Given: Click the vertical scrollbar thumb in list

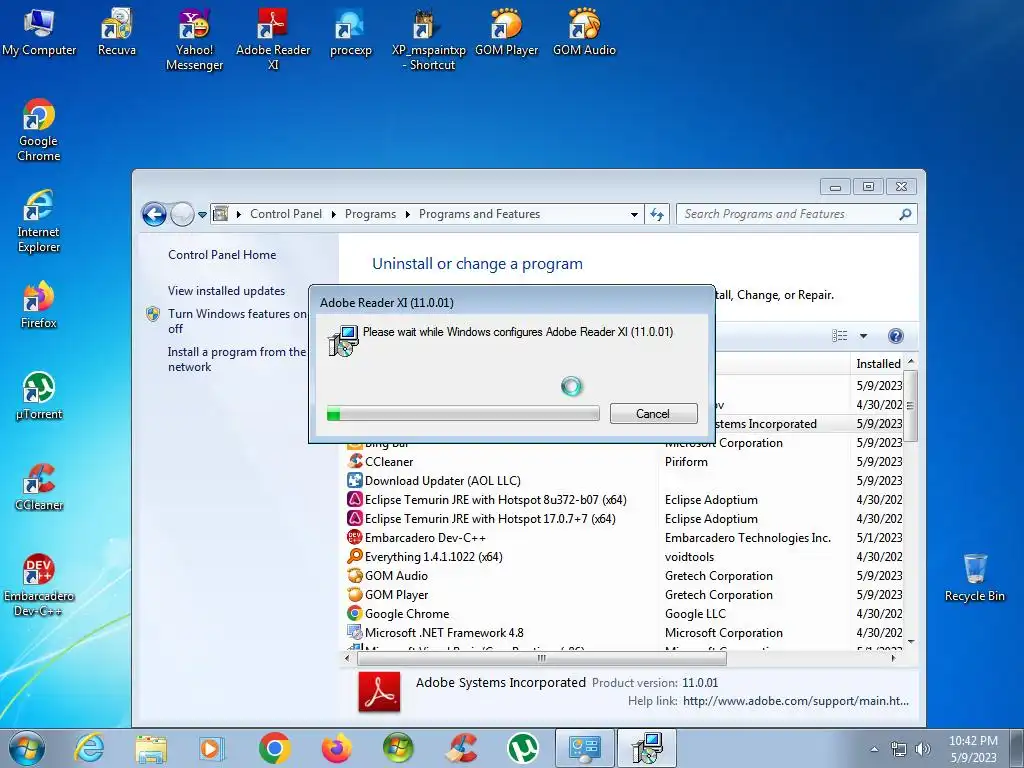Looking at the screenshot, I should click(x=910, y=406).
